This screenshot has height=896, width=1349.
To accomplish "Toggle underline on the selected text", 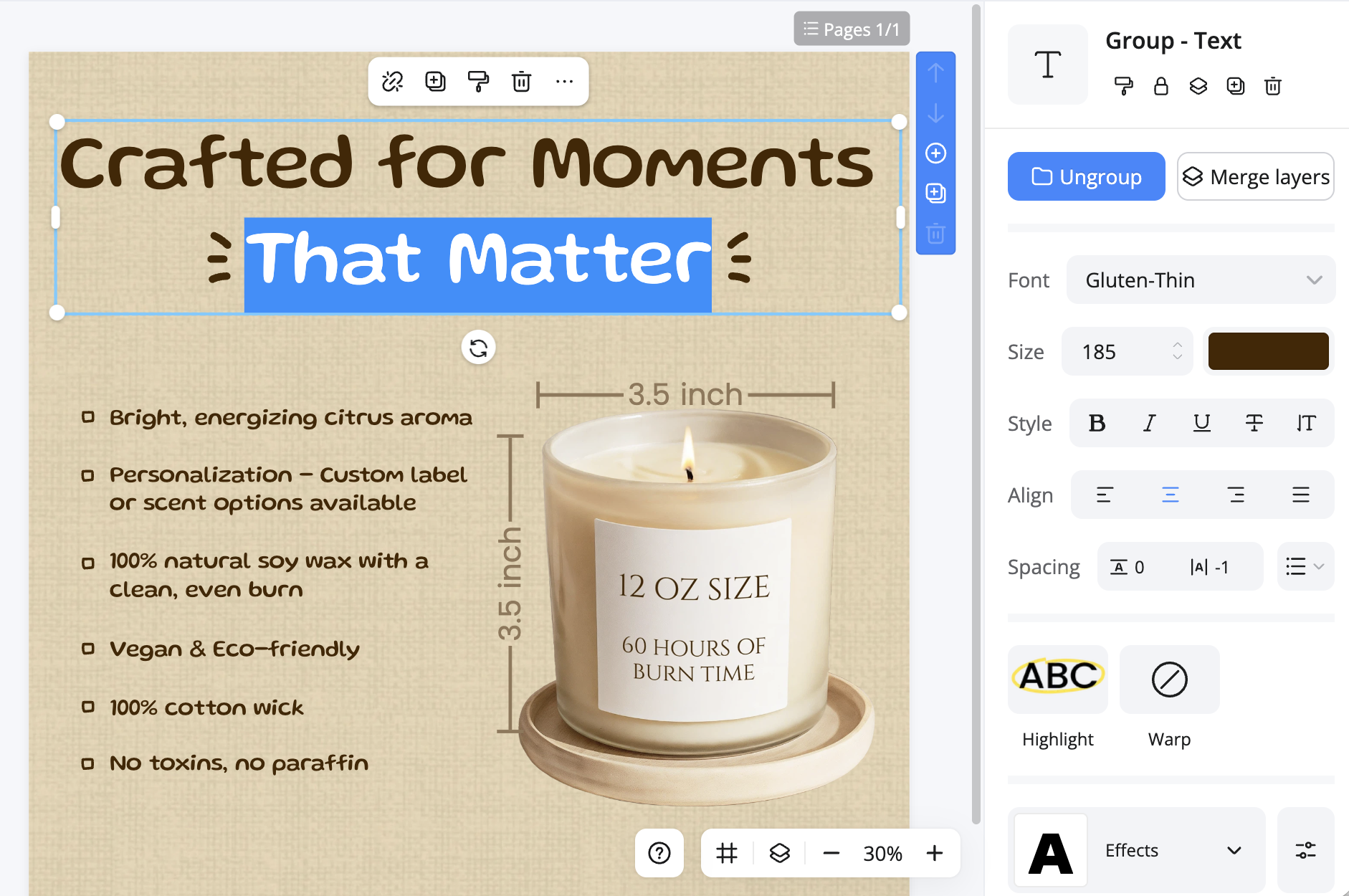I will tap(1201, 423).
